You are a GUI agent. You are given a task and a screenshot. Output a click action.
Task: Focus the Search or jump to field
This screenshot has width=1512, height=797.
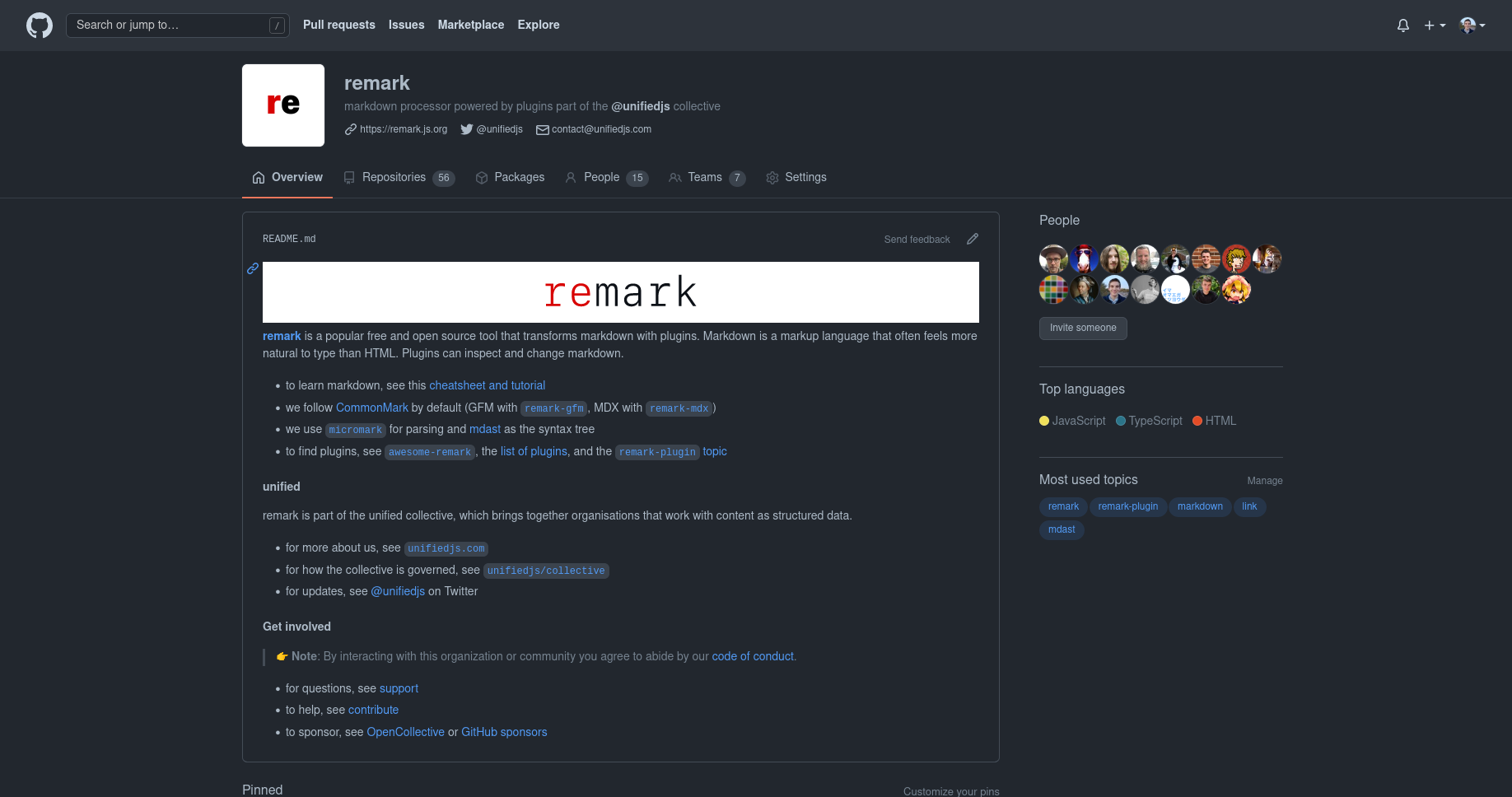pos(178,26)
